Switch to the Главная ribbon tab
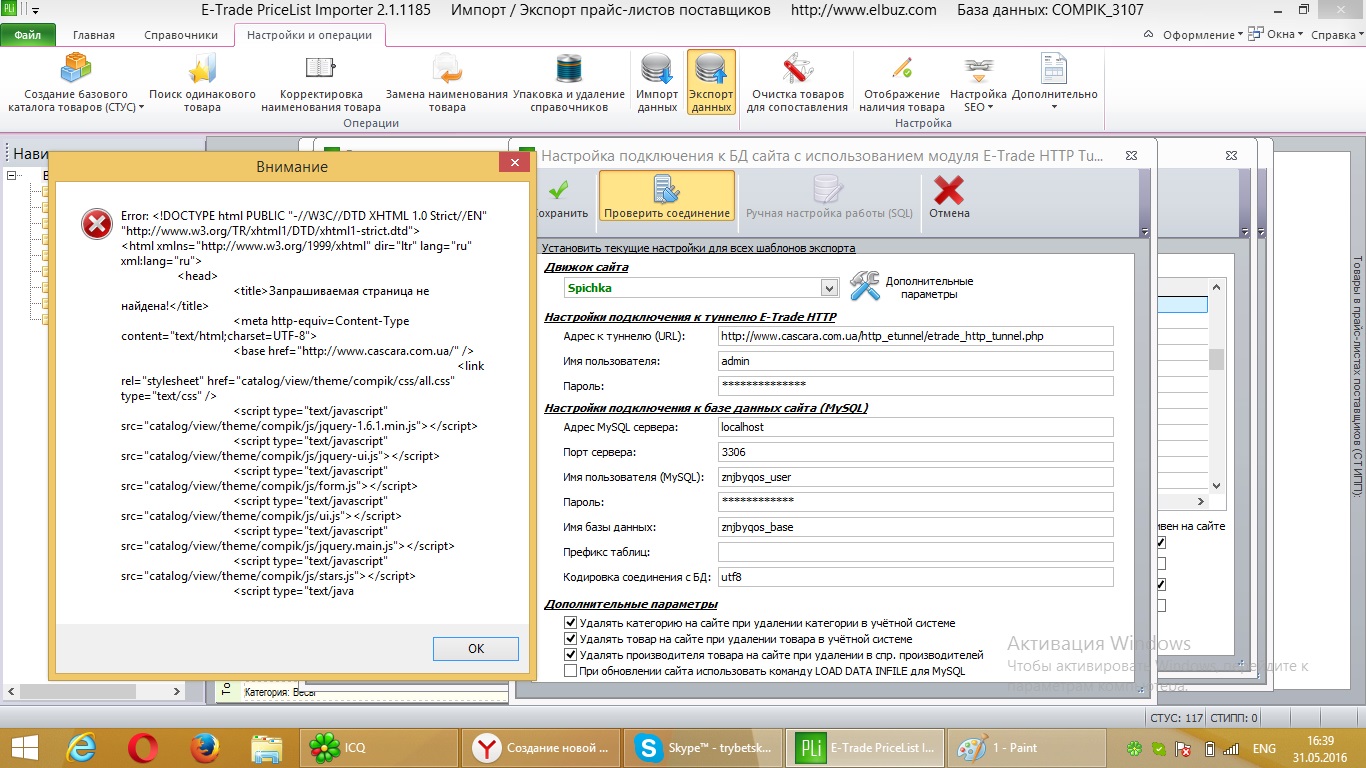This screenshot has width=1366, height=768. pyautogui.click(x=93, y=35)
